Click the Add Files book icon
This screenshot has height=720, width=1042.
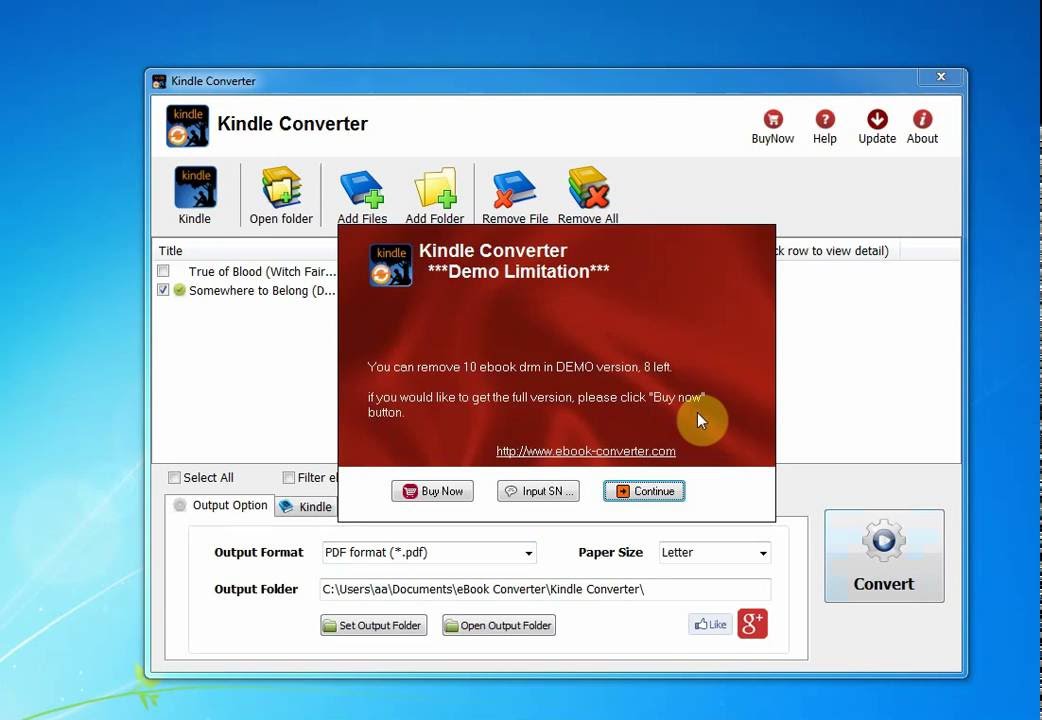click(x=362, y=189)
